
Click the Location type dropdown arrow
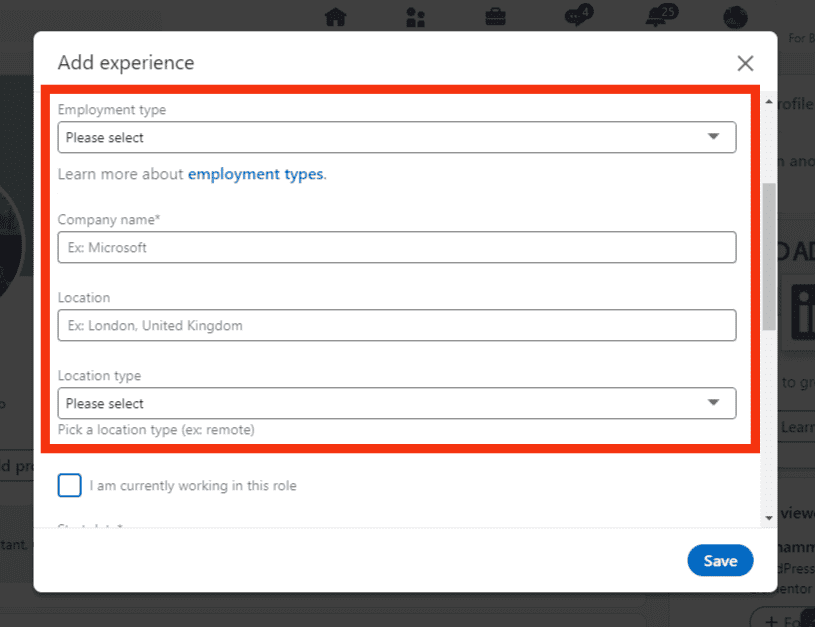click(713, 402)
